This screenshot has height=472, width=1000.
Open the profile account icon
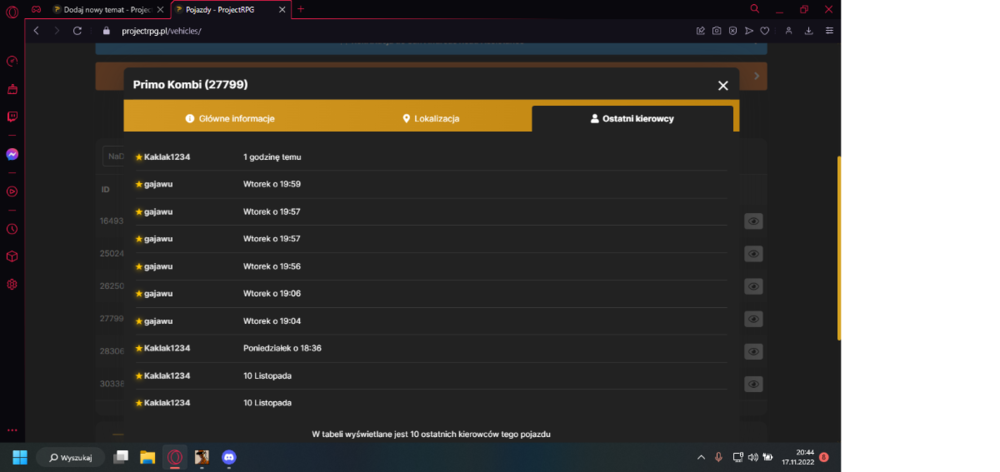(789, 31)
